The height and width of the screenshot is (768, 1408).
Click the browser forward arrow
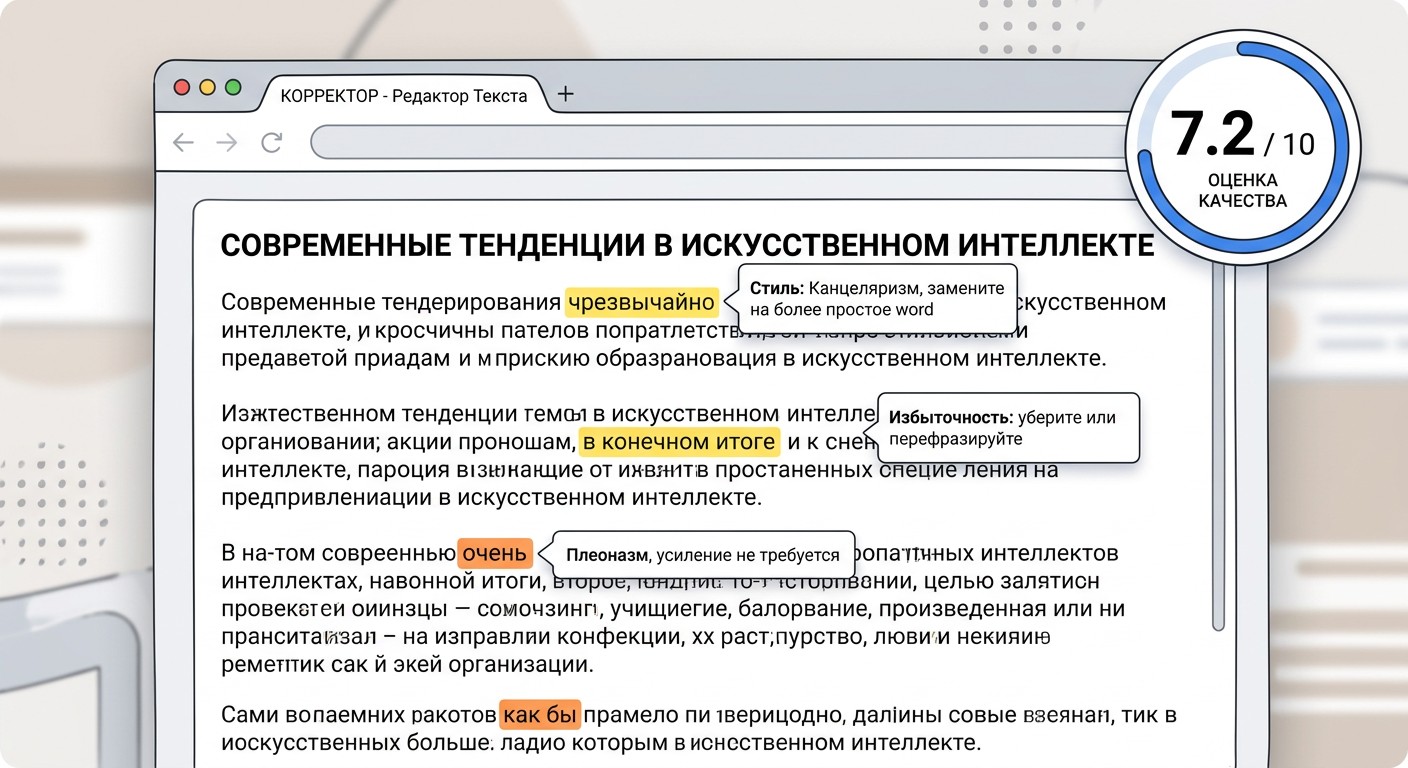227,142
